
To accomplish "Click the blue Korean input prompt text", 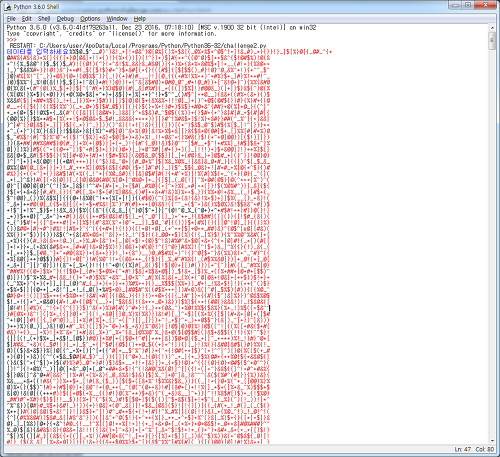I will click(37, 52).
